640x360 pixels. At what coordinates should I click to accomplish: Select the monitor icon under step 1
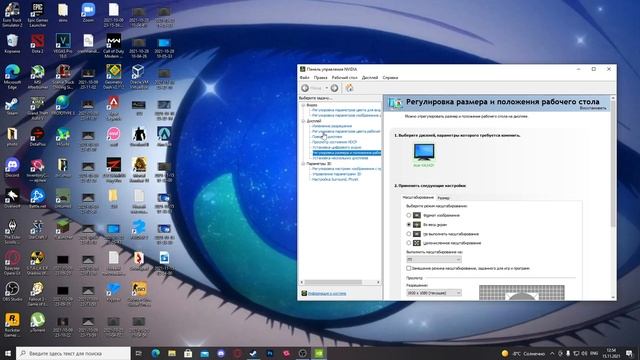(424, 152)
